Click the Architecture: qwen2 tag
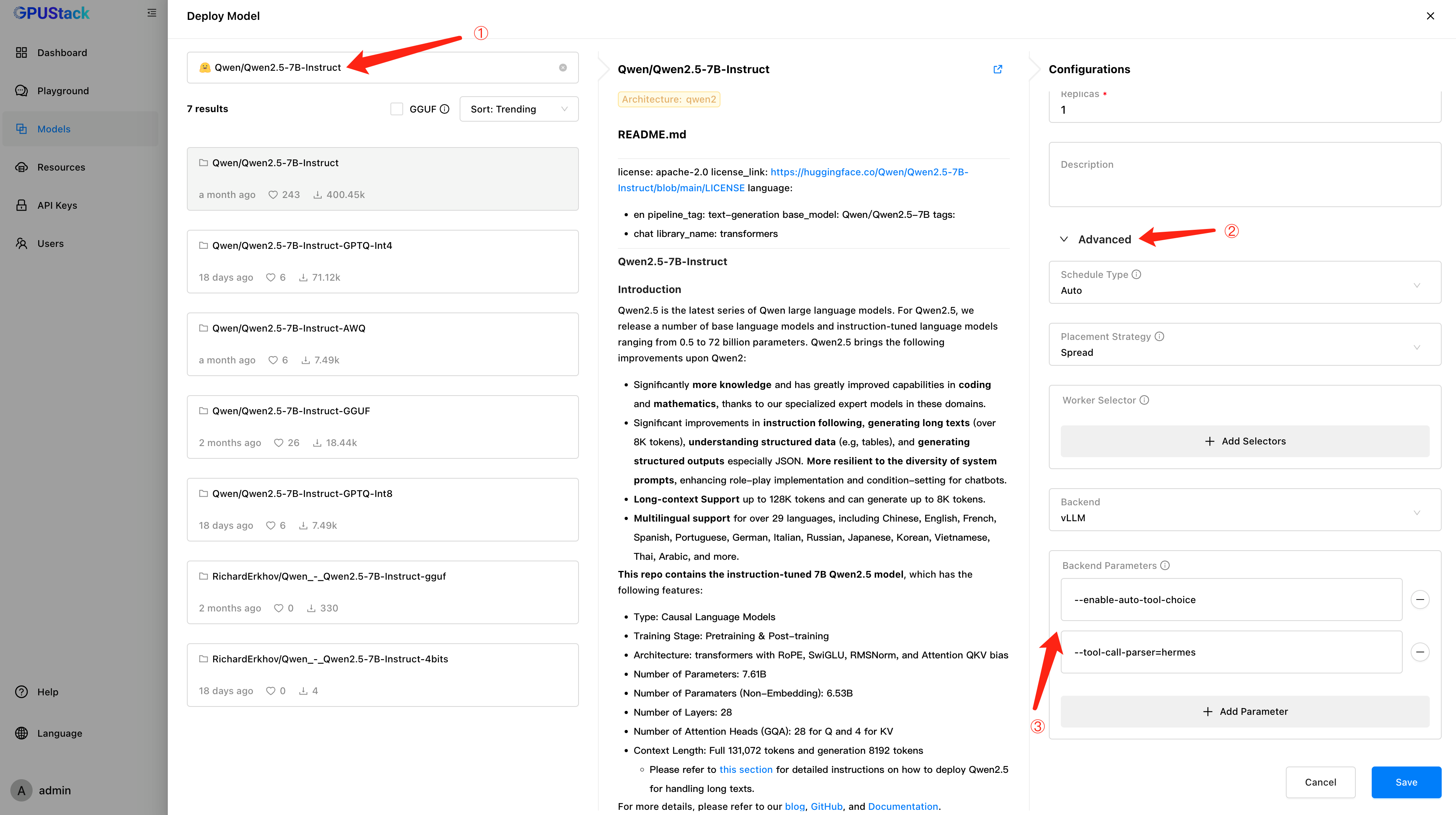This screenshot has height=815, width=1456. point(669,99)
